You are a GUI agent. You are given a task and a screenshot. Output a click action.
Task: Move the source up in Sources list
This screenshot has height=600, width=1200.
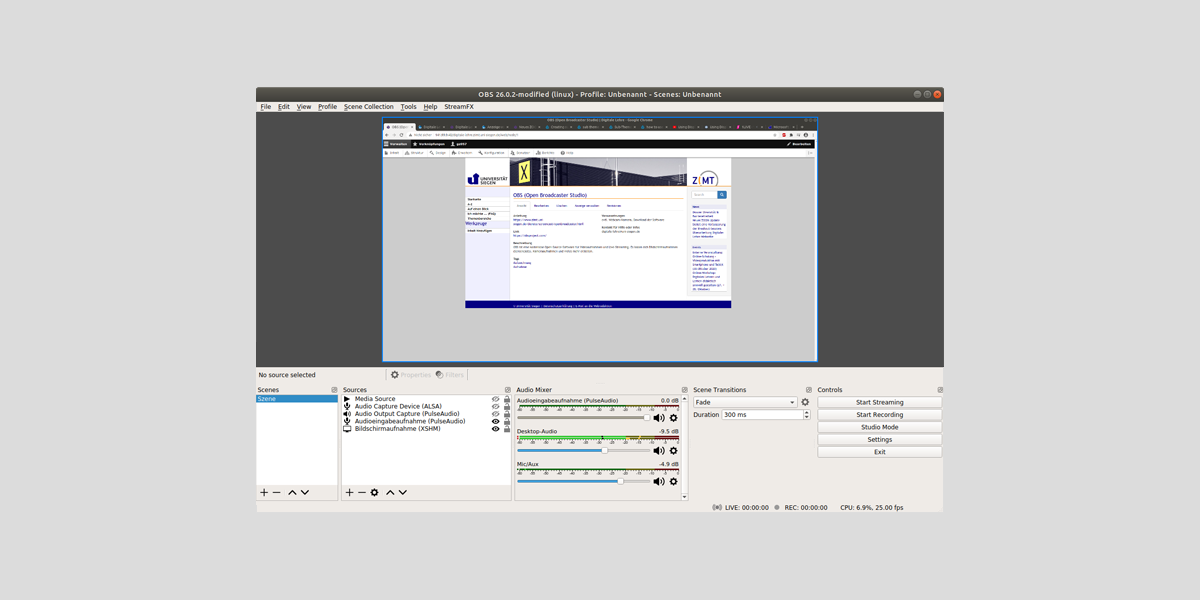[390, 492]
